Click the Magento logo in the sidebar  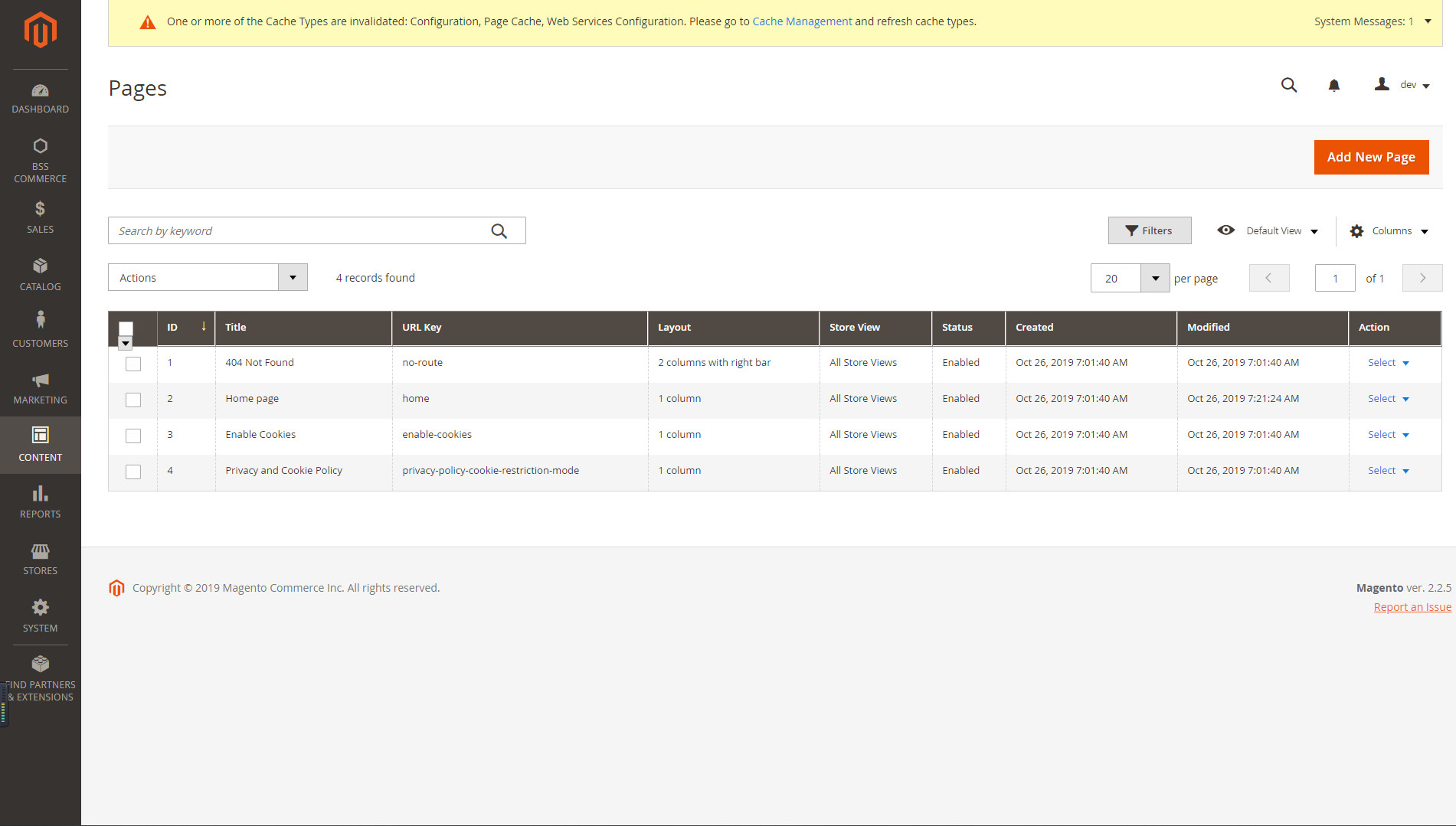40,31
